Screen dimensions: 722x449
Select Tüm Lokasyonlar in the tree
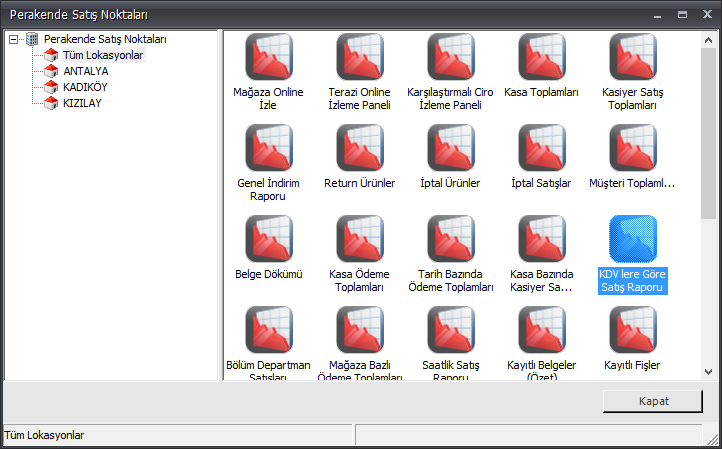103,55
